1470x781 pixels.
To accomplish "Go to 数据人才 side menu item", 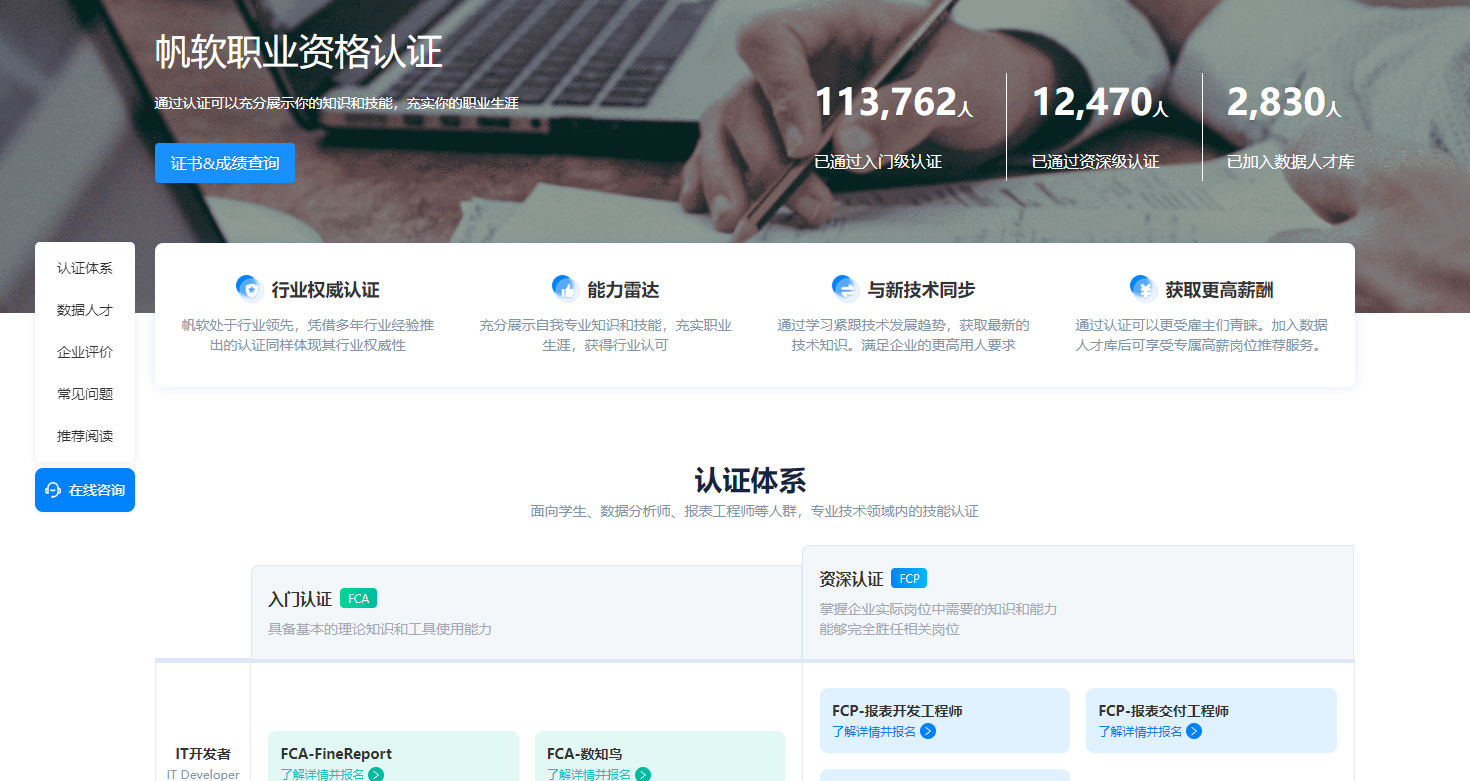I will tap(85, 310).
